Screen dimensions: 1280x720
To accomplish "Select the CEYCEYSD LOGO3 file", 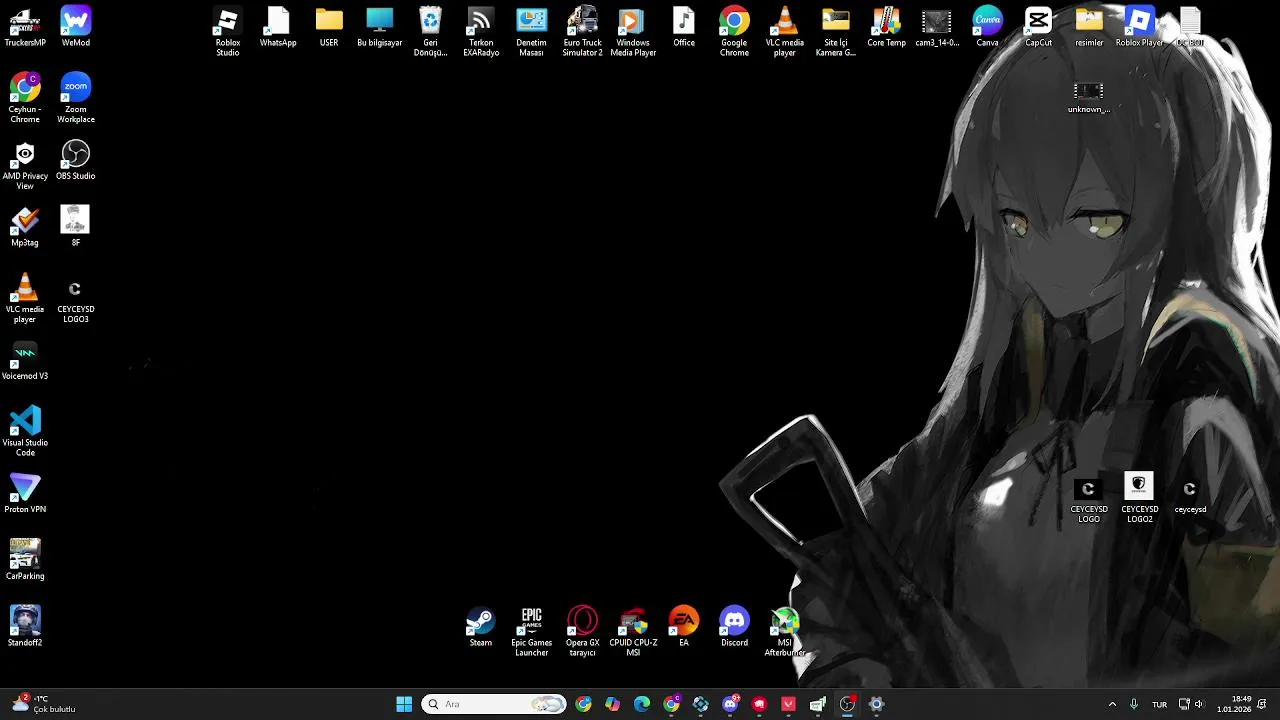I will pyautogui.click(x=76, y=300).
